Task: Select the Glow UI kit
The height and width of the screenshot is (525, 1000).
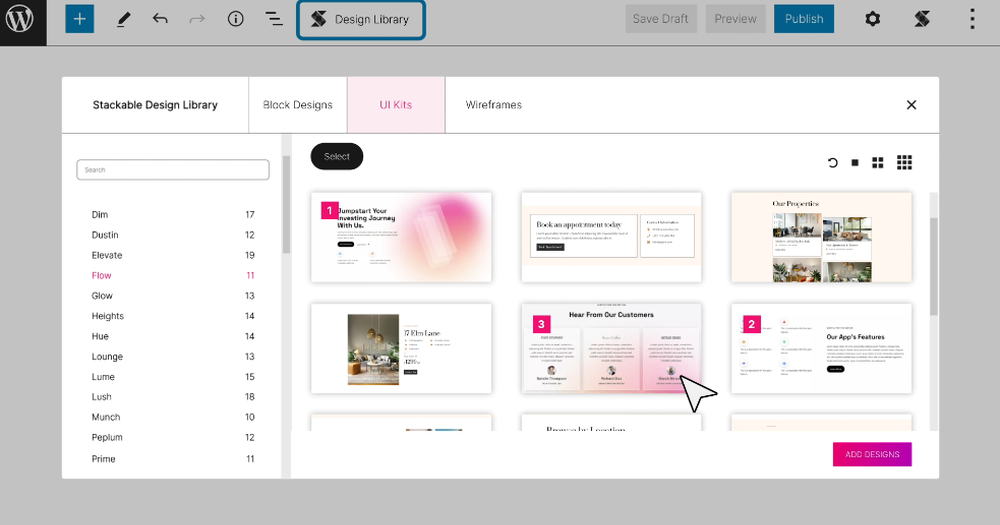Action: [x=173, y=295]
